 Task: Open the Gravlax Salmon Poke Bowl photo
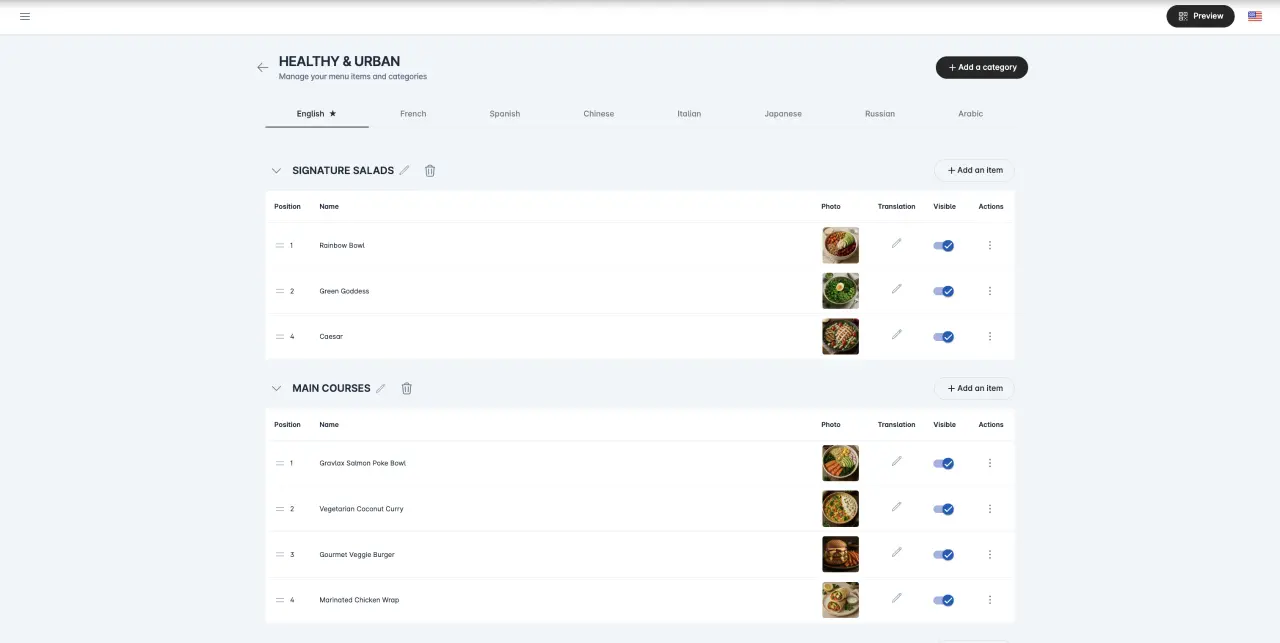840,463
